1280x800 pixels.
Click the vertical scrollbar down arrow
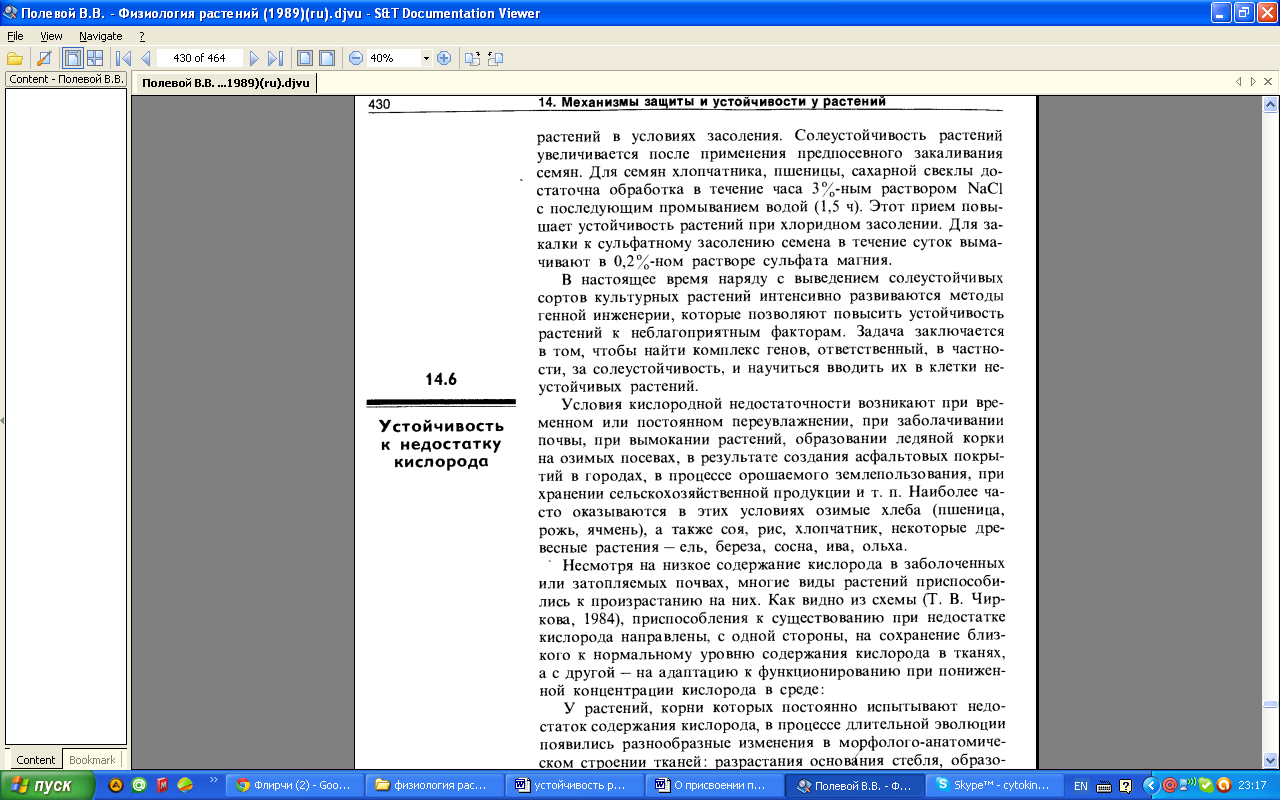1270,760
